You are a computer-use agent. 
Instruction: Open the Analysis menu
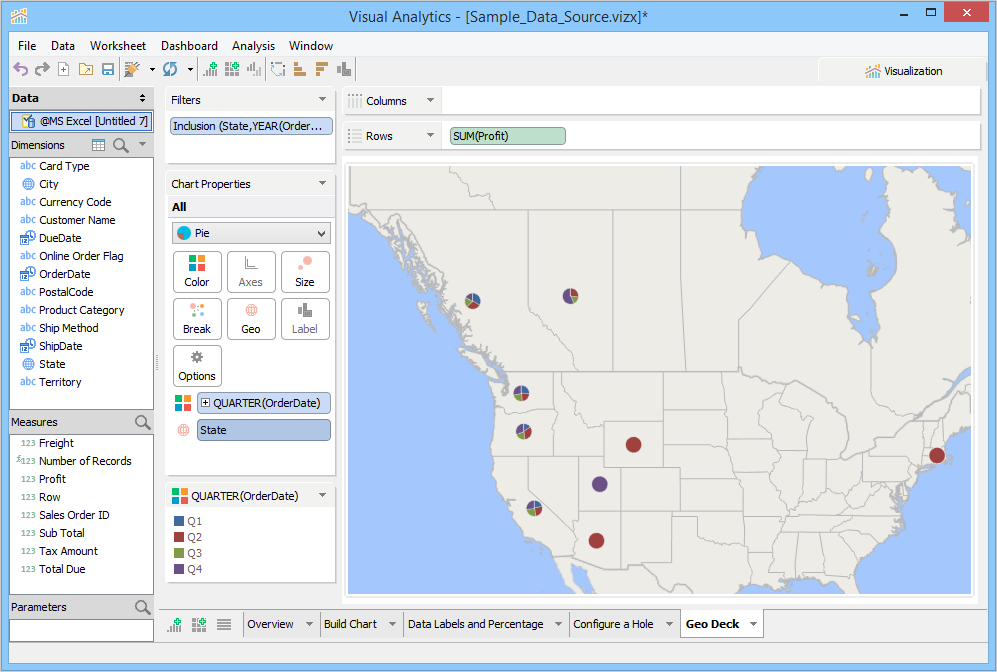click(253, 46)
